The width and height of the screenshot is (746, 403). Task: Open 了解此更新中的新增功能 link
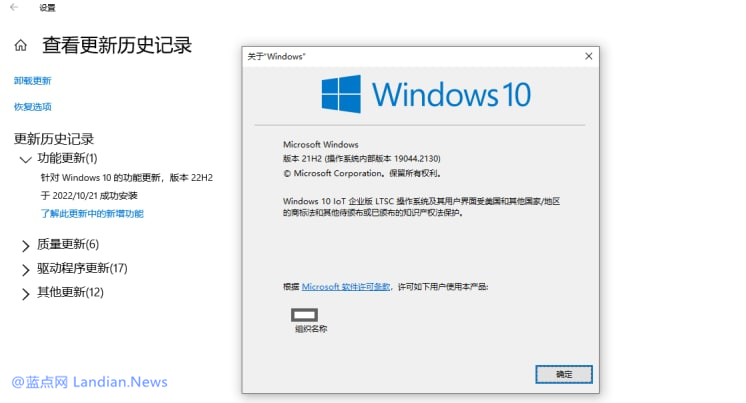(x=92, y=214)
